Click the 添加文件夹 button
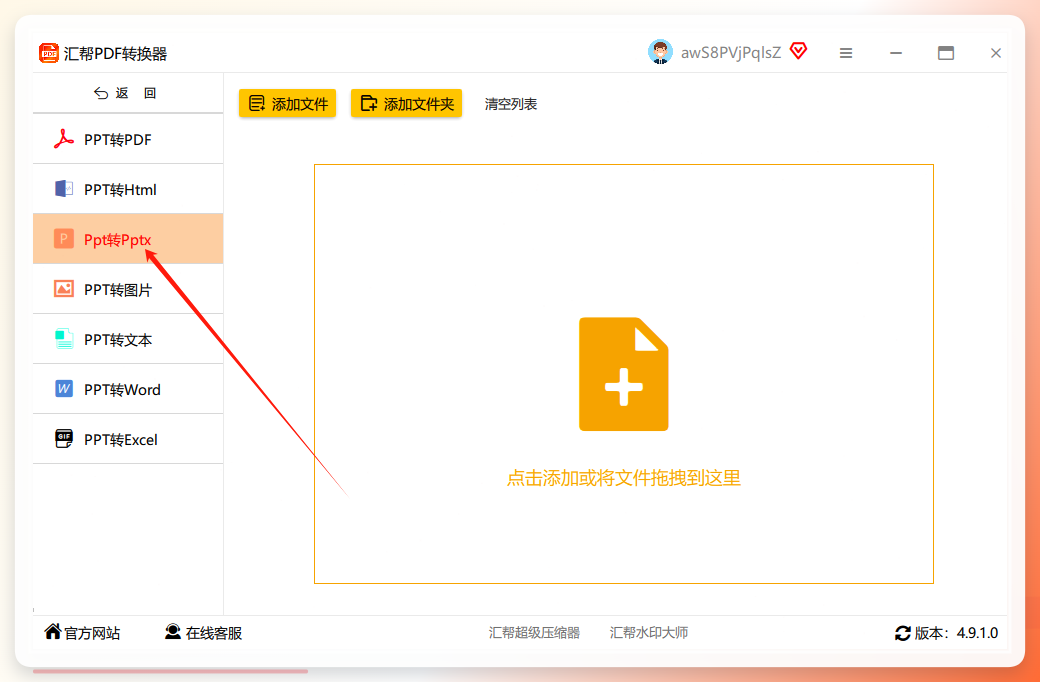The width and height of the screenshot is (1040, 682). 406,103
